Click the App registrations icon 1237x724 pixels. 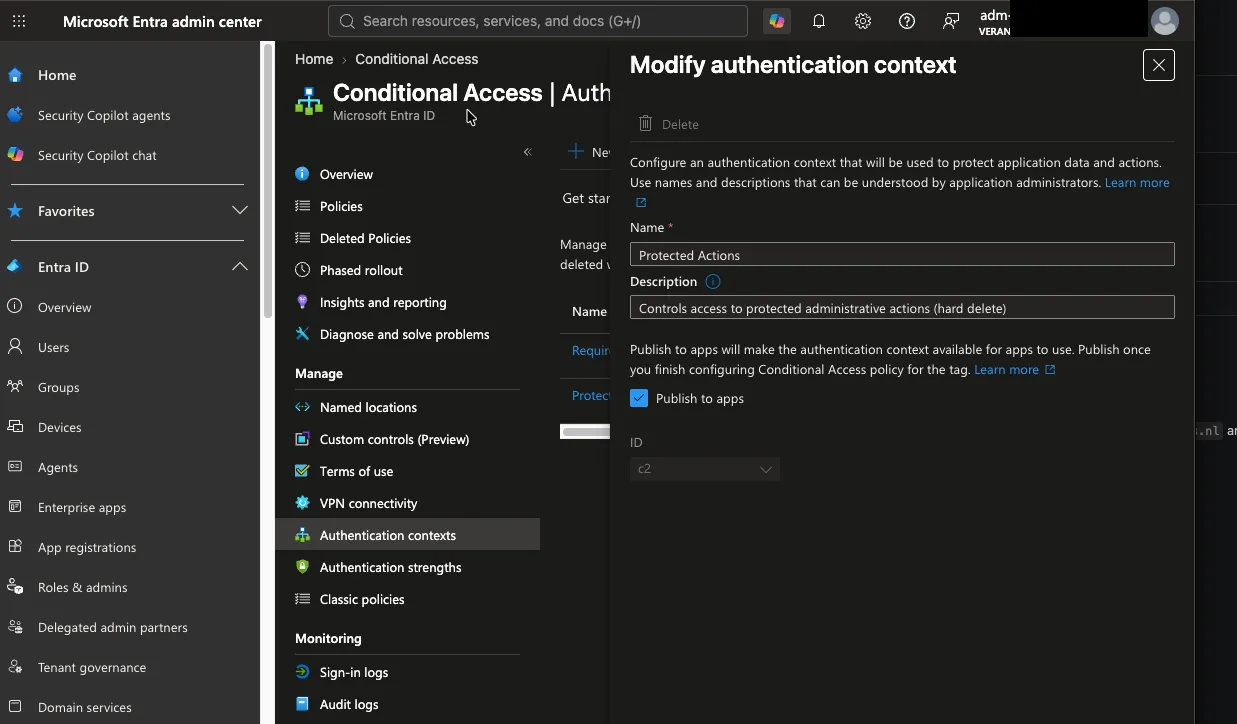tap(15, 547)
